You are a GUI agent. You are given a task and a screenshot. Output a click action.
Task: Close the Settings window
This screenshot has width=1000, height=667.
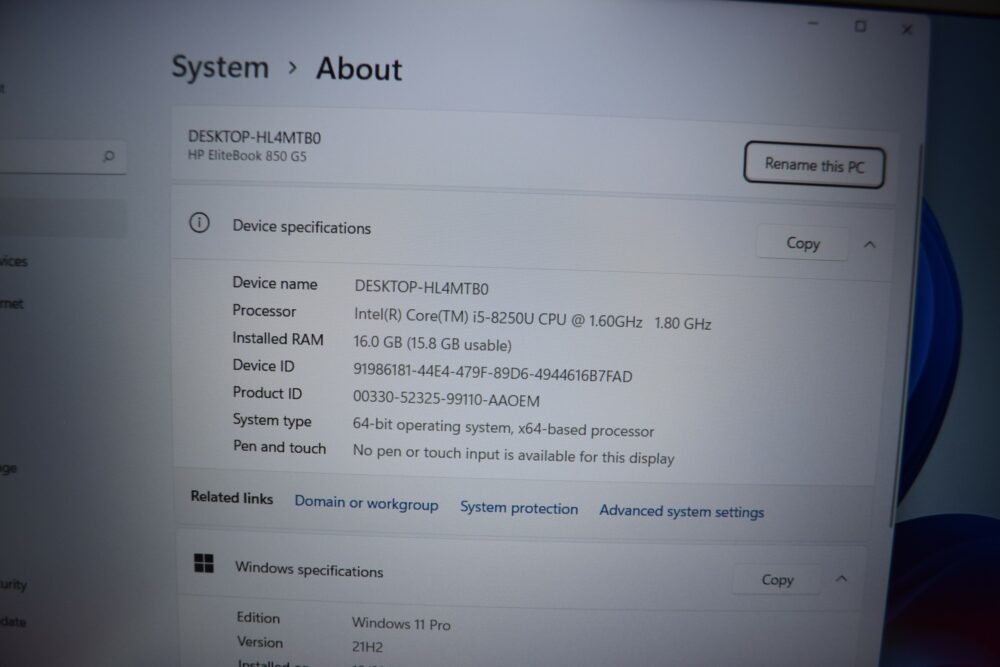point(906,29)
